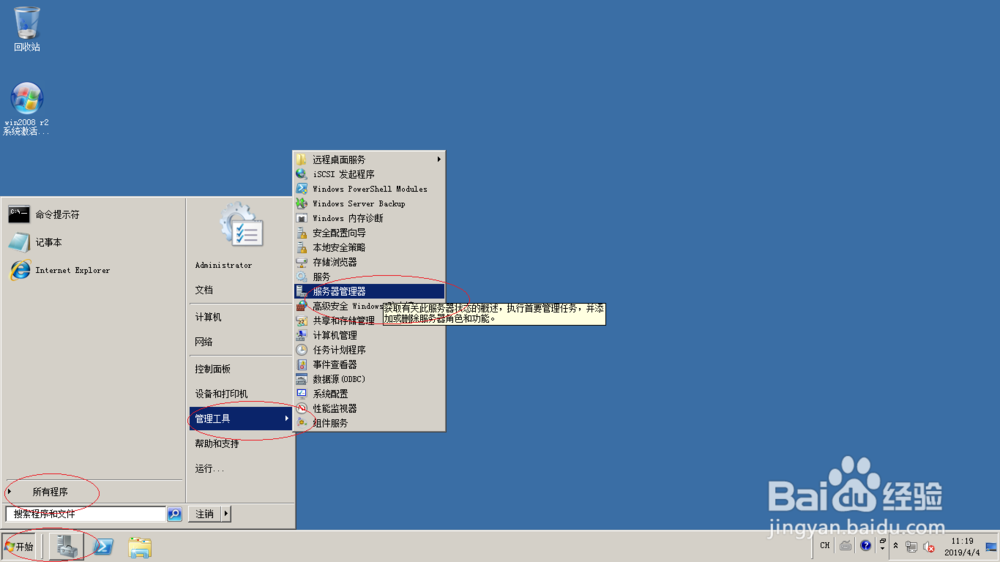Open 任务计划程序
This screenshot has width=1000, height=562.
(x=369, y=350)
